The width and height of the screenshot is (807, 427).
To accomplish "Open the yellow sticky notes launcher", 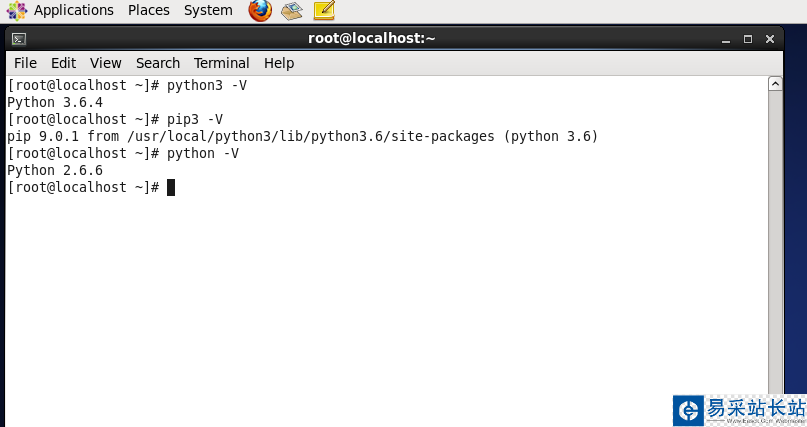I will pos(323,11).
